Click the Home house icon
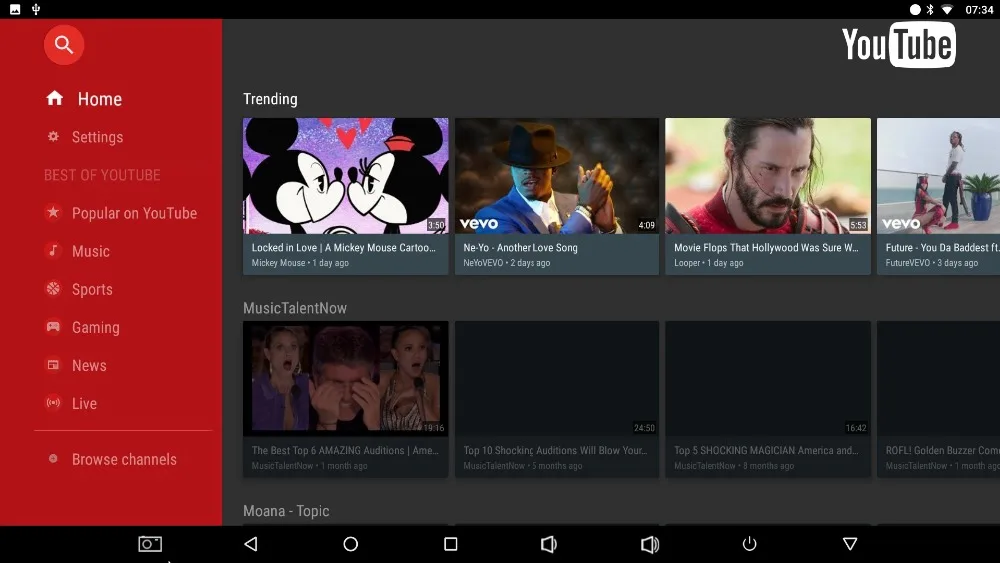The width and height of the screenshot is (1000, 563). [55, 98]
